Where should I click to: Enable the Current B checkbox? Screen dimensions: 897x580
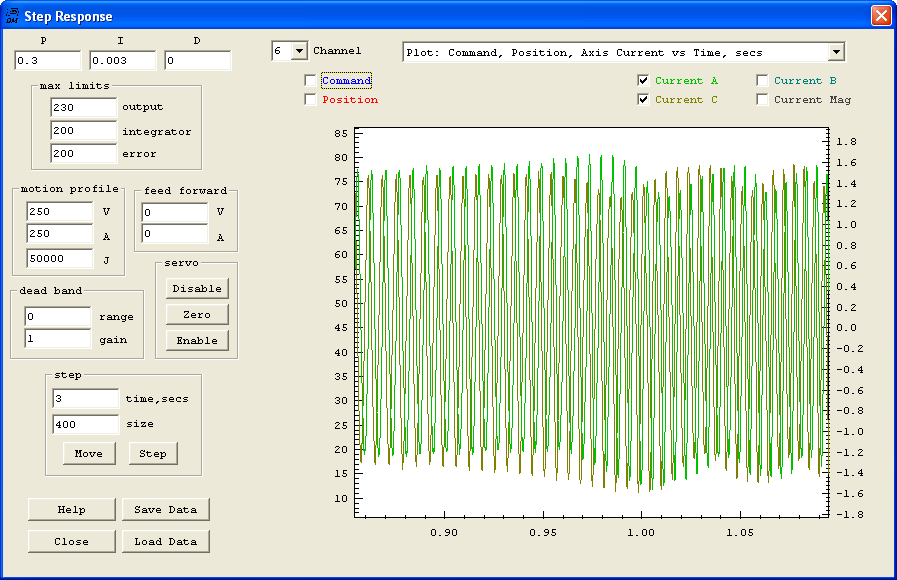[x=763, y=81]
